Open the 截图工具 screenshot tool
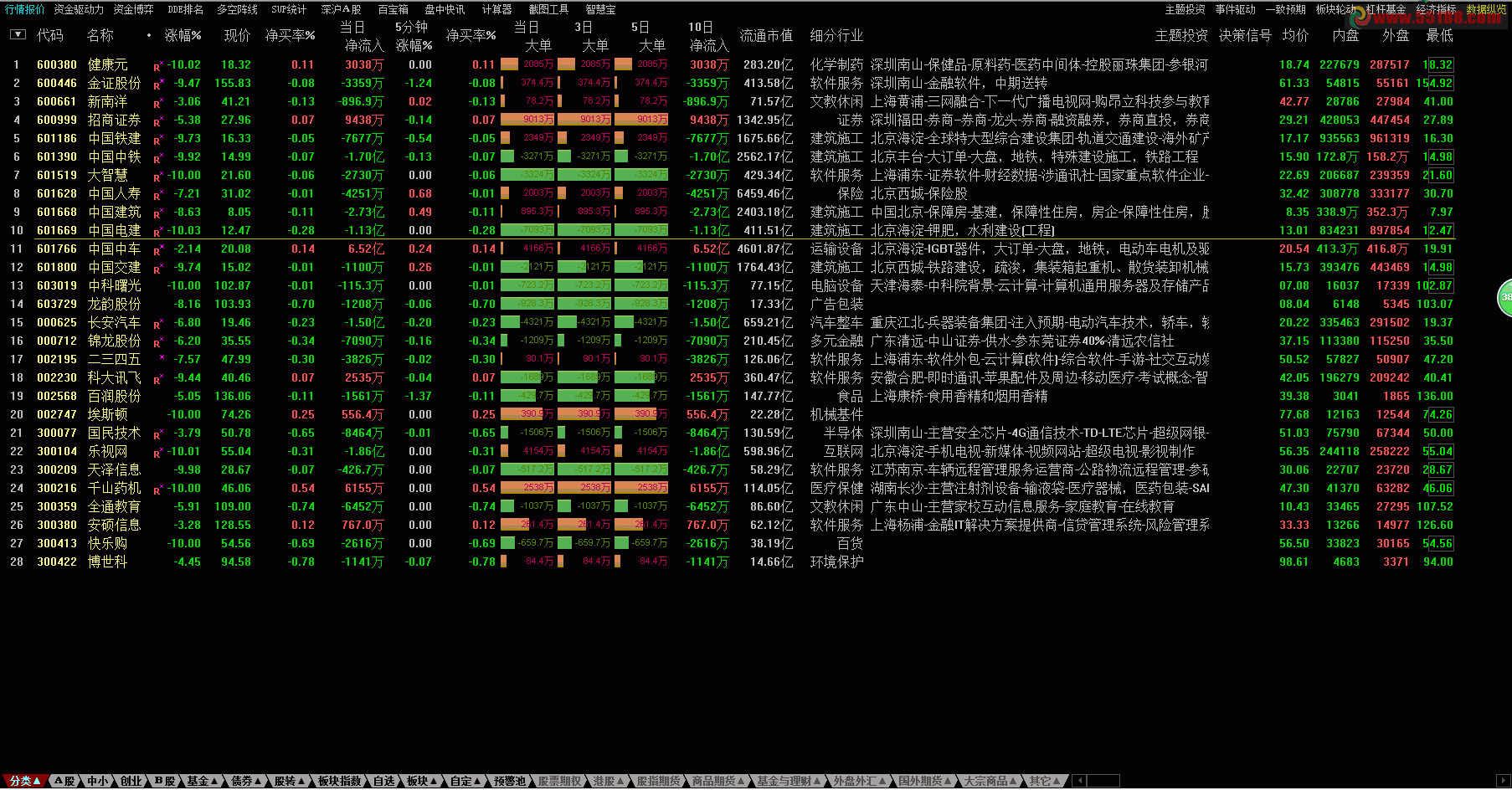 (x=548, y=9)
